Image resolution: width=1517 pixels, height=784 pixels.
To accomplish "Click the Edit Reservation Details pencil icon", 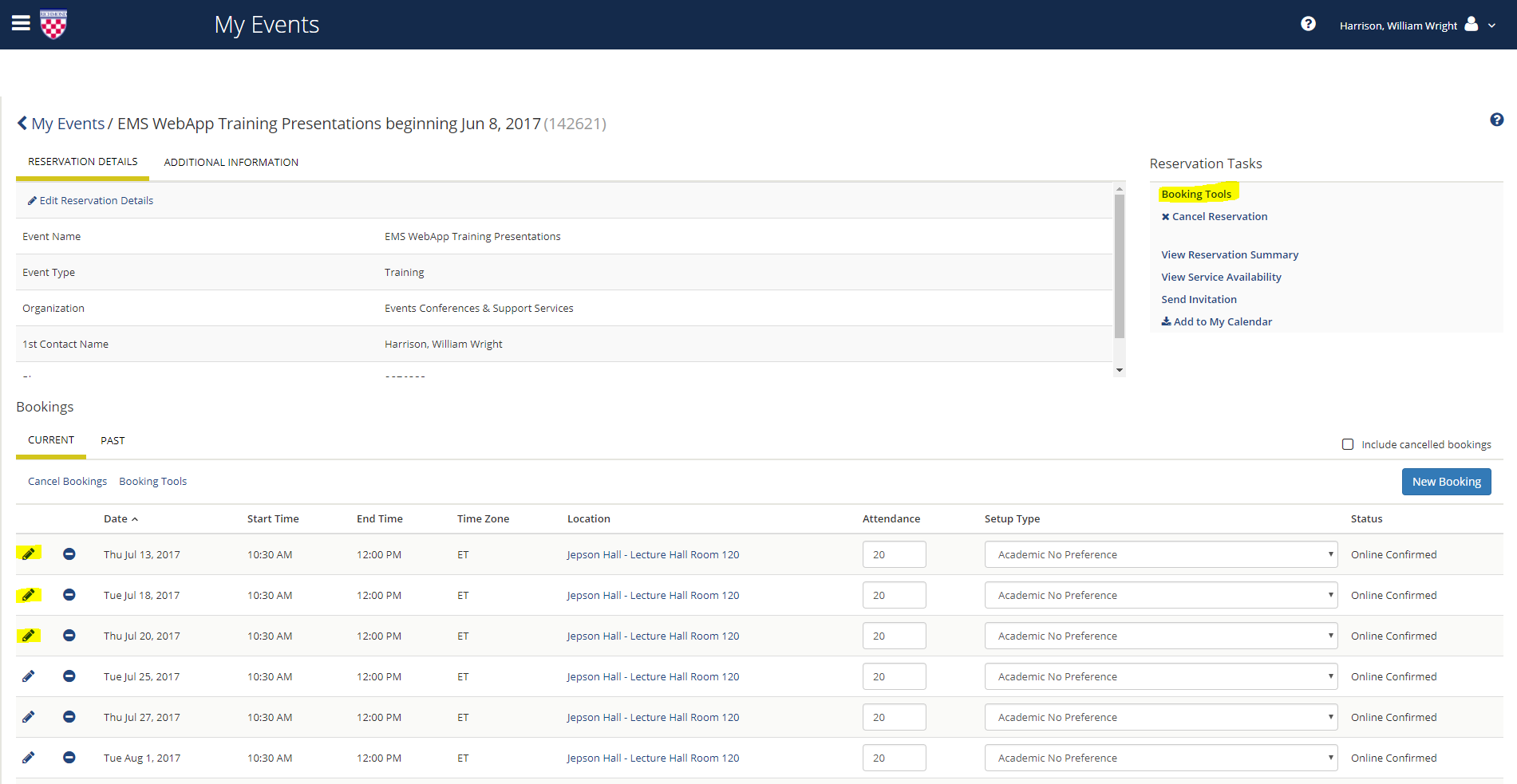I will click(32, 200).
